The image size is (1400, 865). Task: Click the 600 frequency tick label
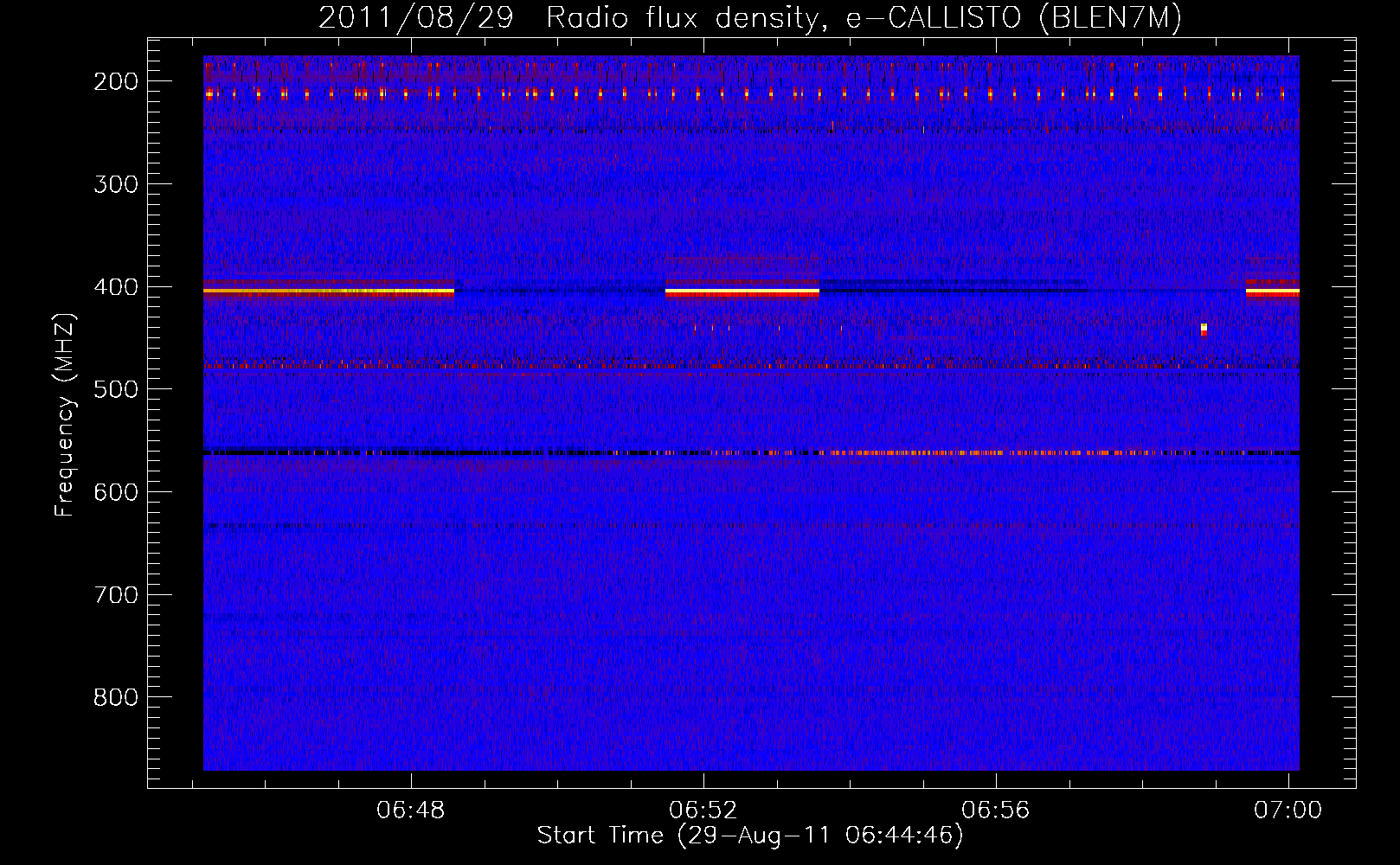[x=116, y=492]
